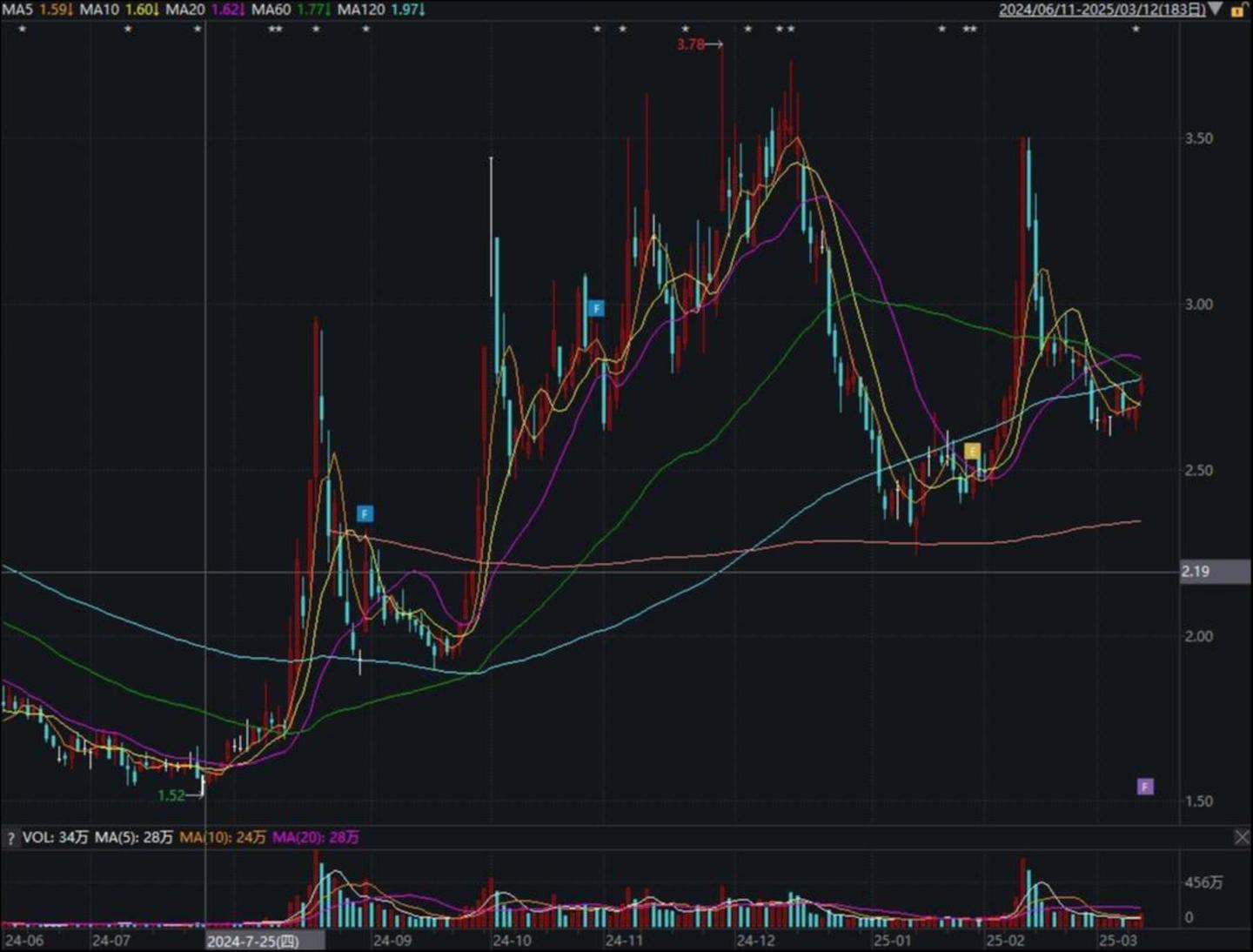This screenshot has width=1253, height=952.
Task: Click the 456万 volume axis label
Action: tap(1203, 882)
